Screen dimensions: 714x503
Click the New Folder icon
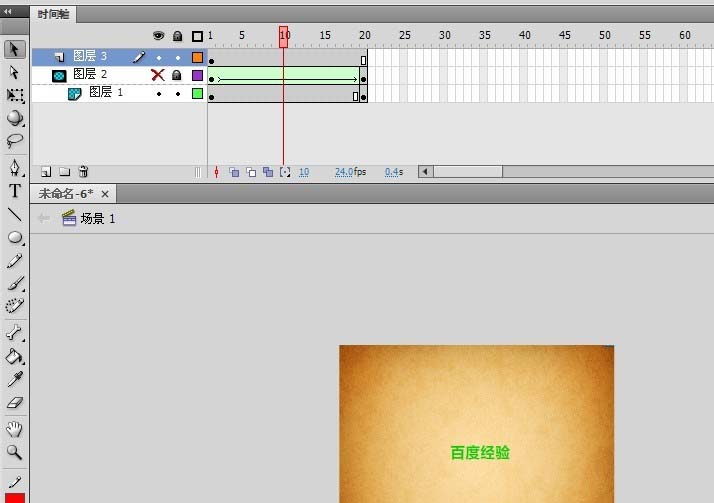click(65, 172)
